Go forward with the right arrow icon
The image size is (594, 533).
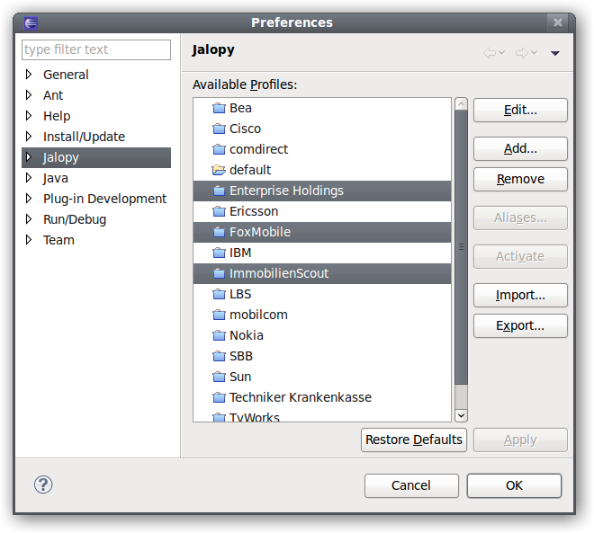tap(522, 53)
